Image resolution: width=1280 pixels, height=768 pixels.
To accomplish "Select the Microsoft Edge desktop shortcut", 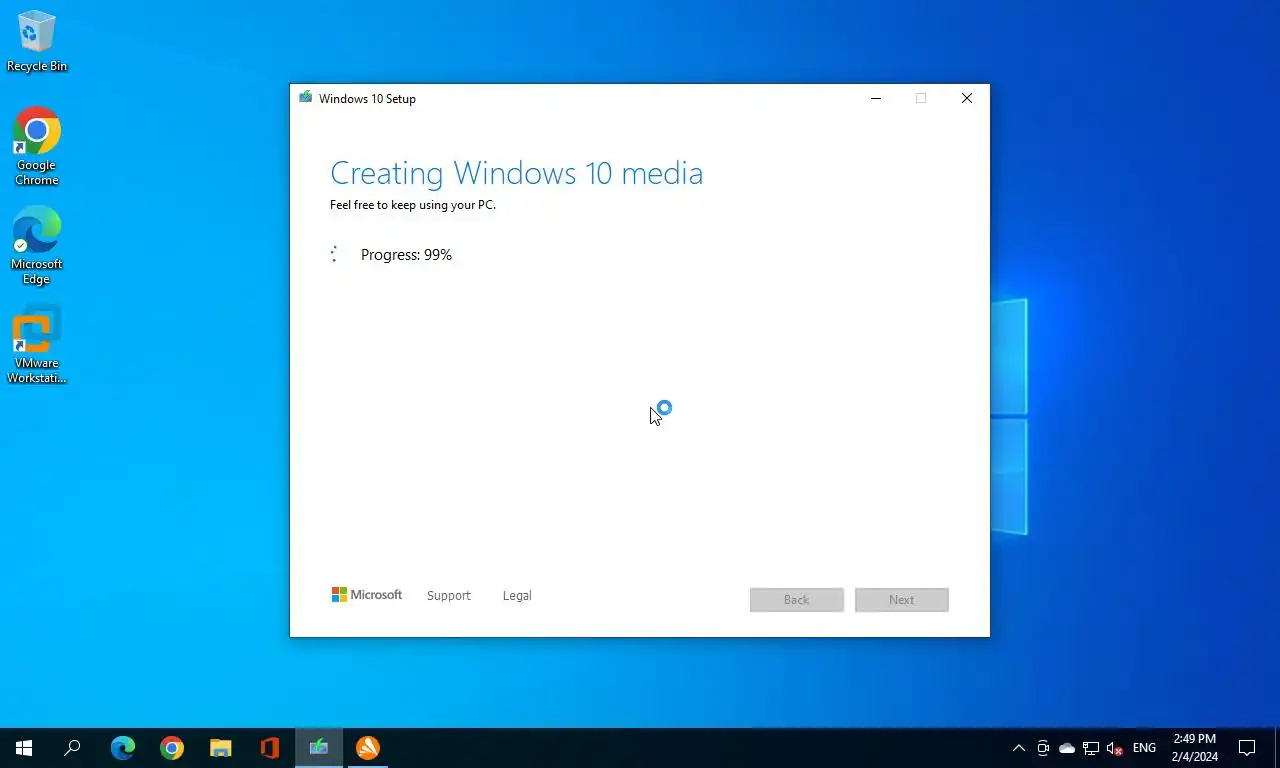I will tap(37, 245).
